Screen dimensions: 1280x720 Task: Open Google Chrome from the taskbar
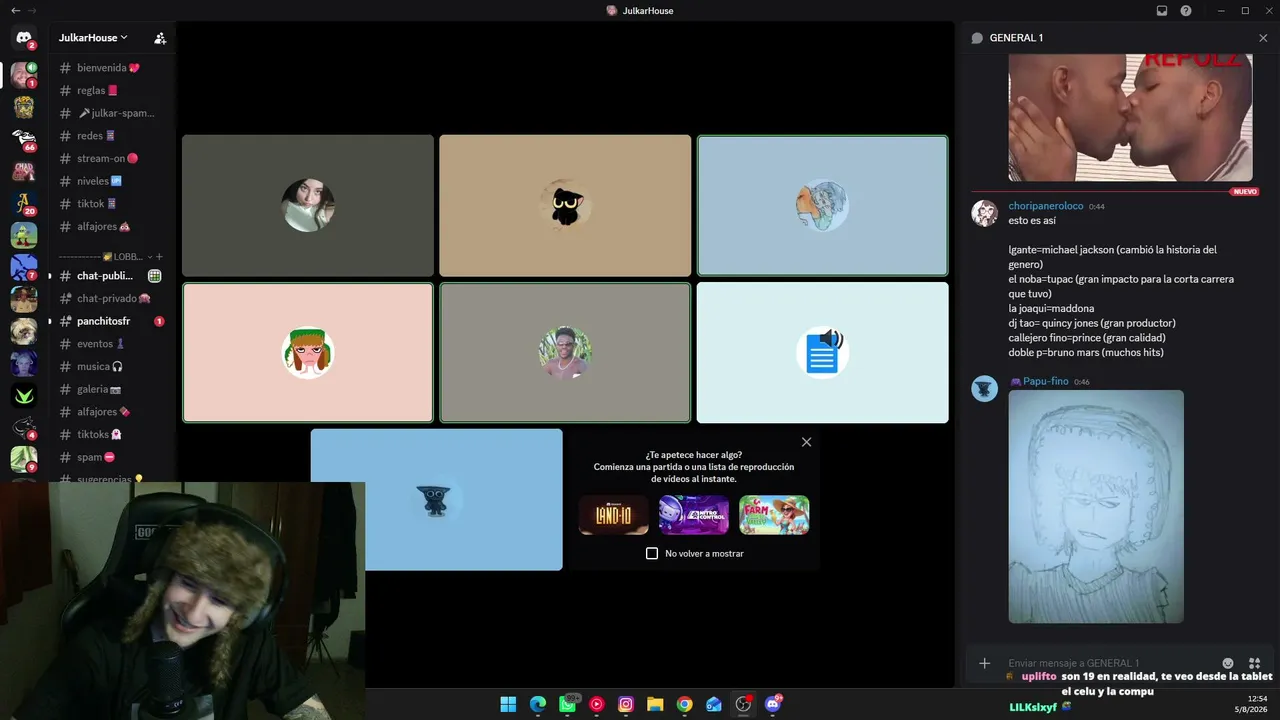(x=684, y=704)
